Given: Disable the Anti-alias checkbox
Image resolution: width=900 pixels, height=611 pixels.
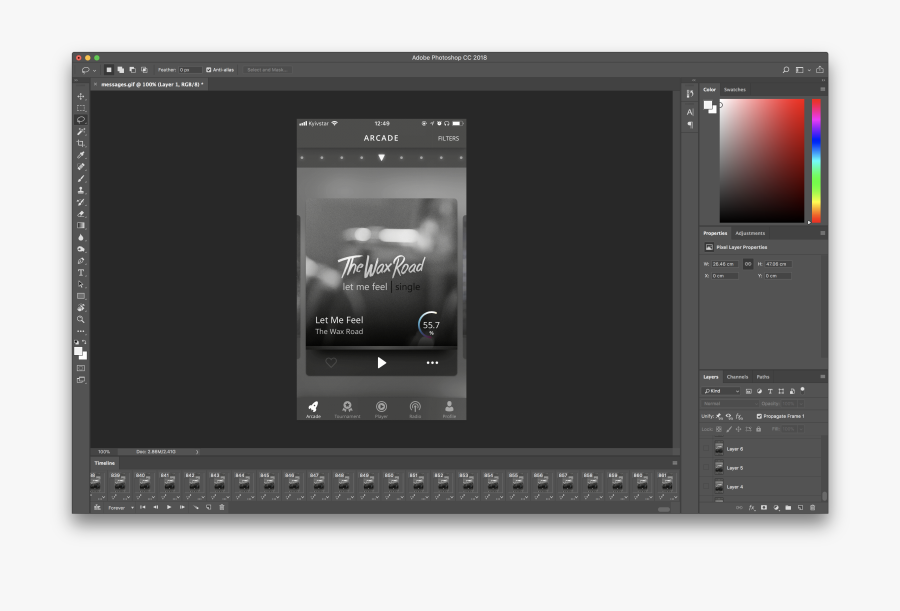Looking at the screenshot, I should coord(208,70).
